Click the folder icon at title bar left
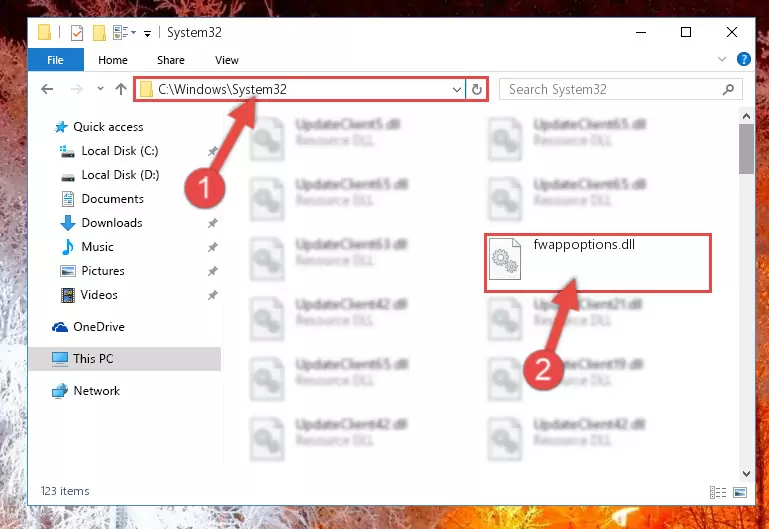 click(44, 32)
